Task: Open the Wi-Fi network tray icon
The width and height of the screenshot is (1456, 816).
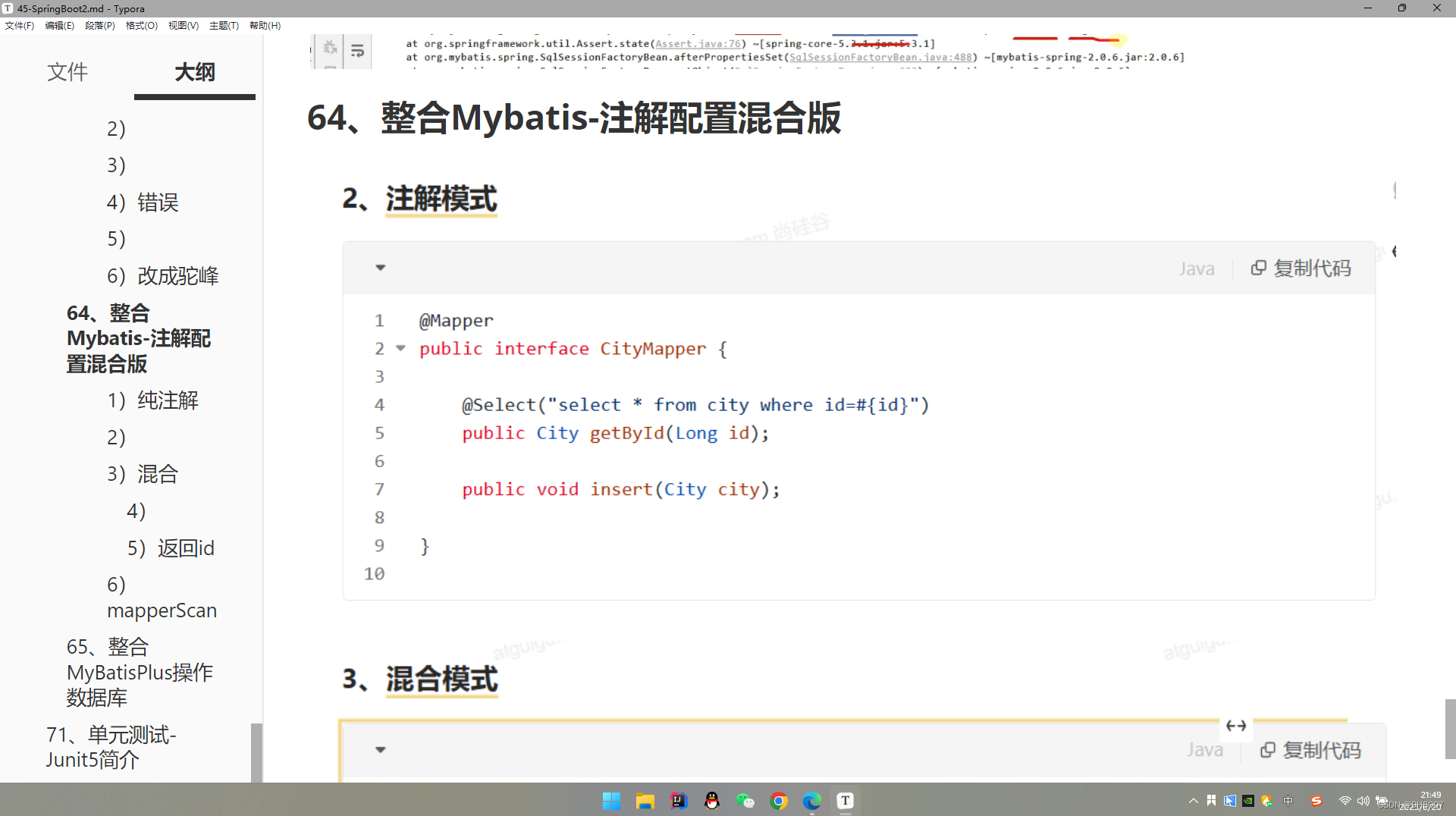Action: coord(1345,801)
